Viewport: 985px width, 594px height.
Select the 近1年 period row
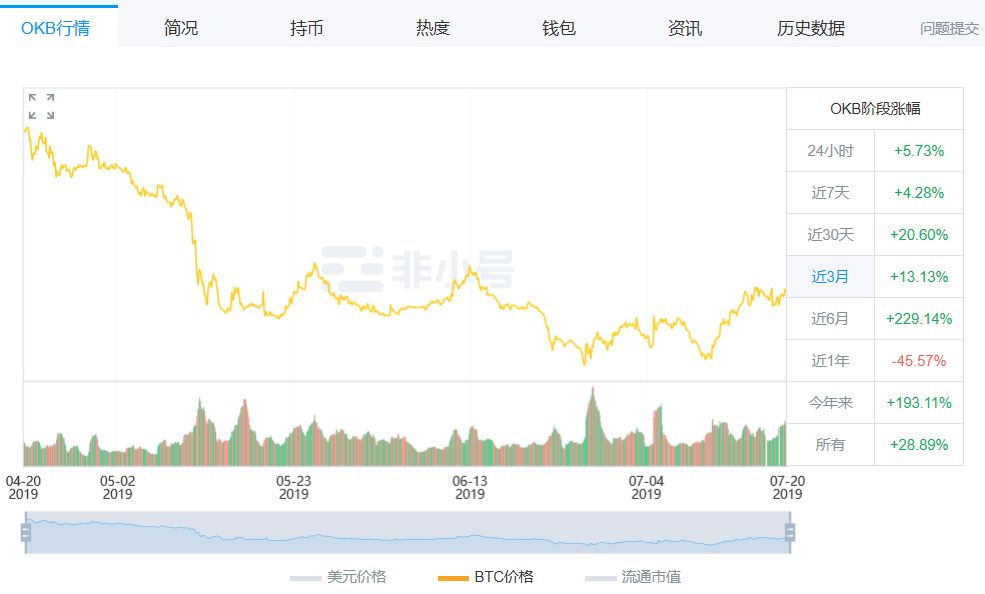click(874, 361)
